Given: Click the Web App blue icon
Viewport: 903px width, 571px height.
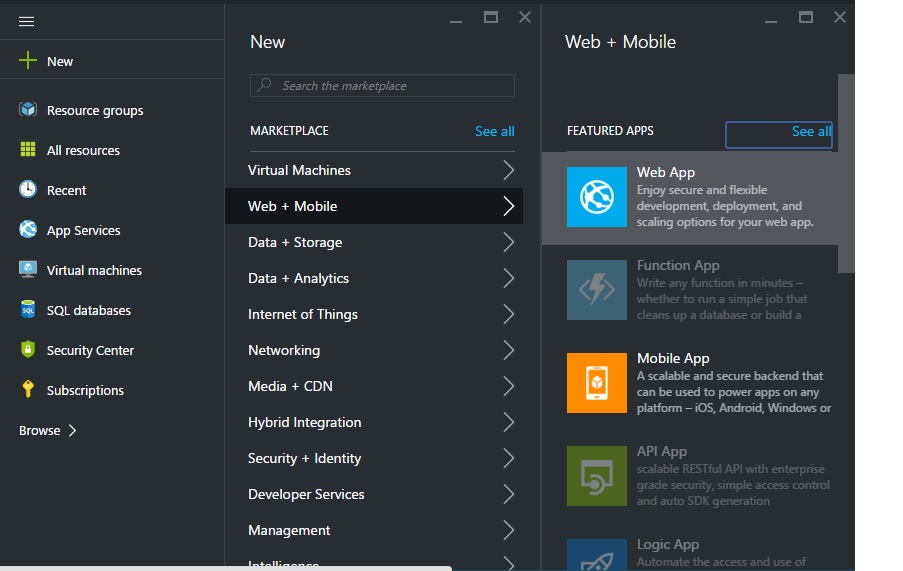Looking at the screenshot, I should (597, 197).
